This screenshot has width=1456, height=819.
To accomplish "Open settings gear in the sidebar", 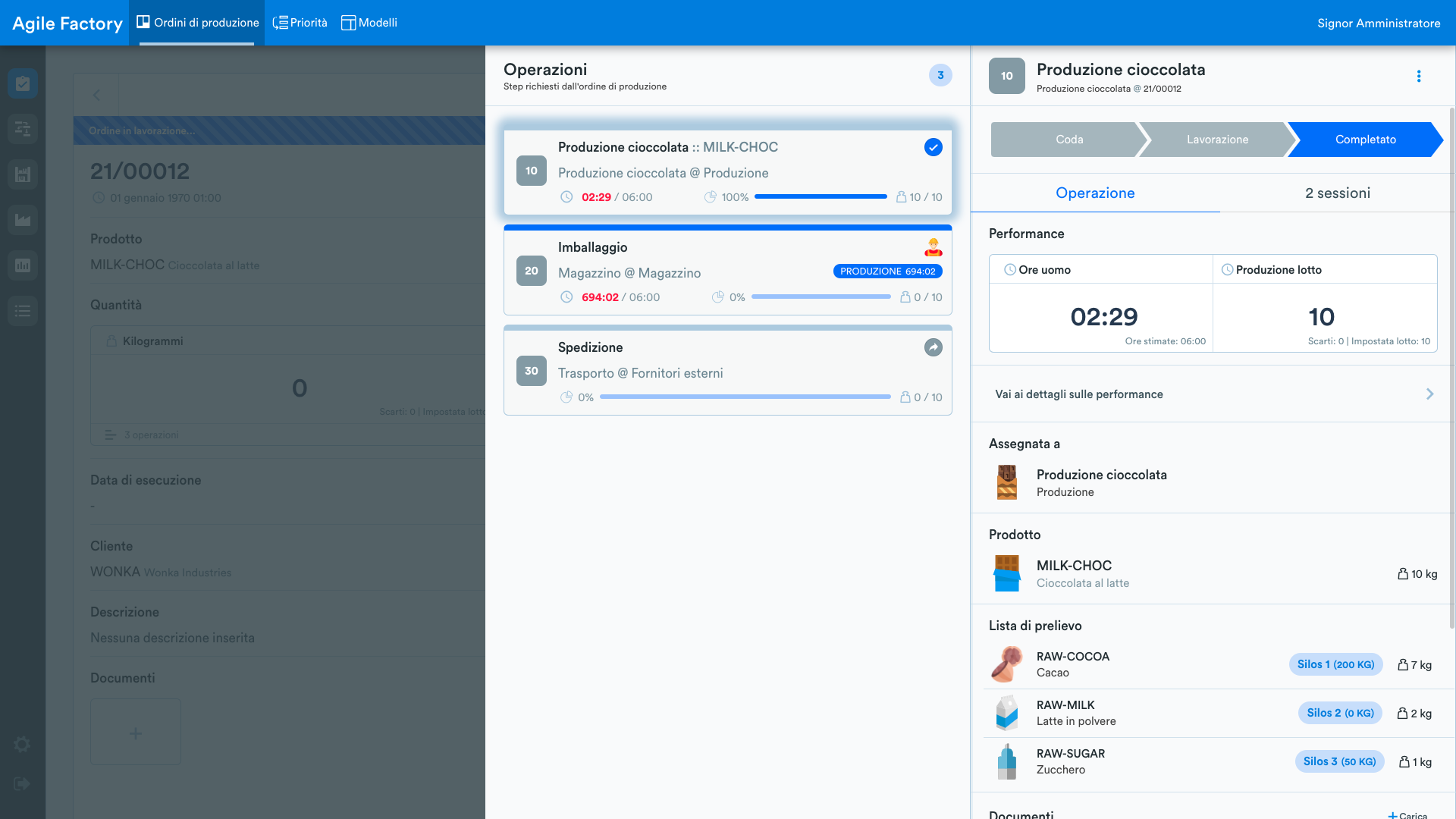I will [22, 744].
